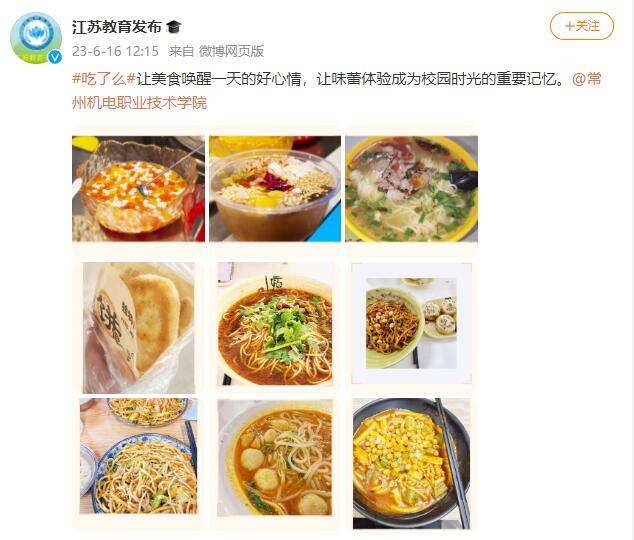634x540 pixels.
Task: View the fish ball noodle soup photo
Action: pos(275,458)
